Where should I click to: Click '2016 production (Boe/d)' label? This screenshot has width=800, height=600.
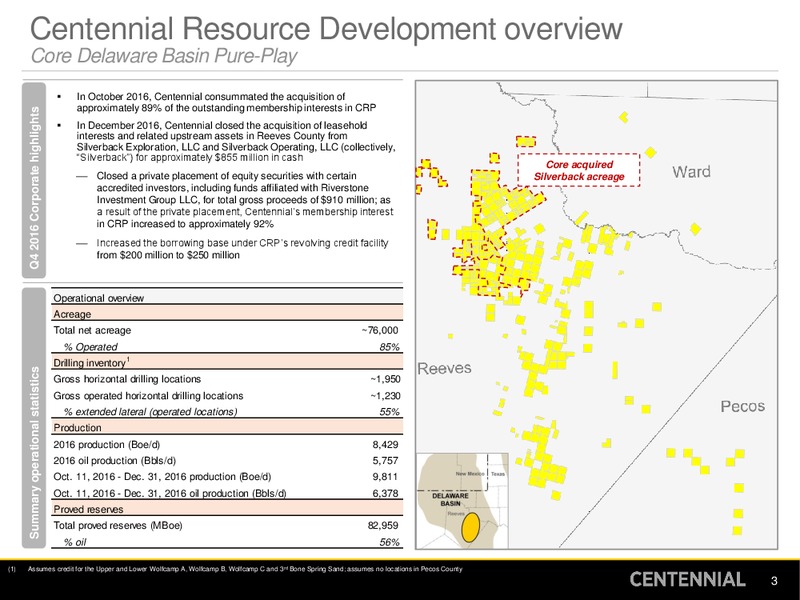pos(107,444)
